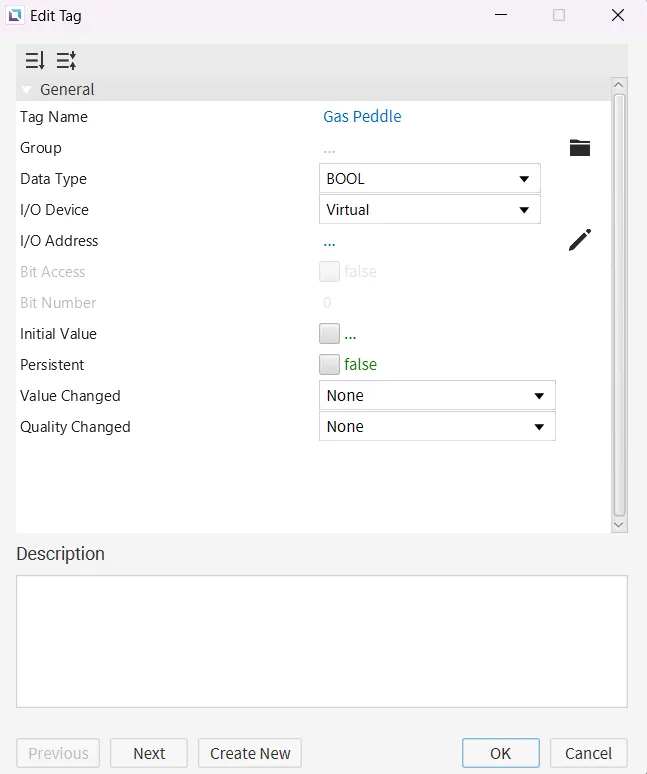647x774 pixels.
Task: Click the Create New button
Action: 250,753
